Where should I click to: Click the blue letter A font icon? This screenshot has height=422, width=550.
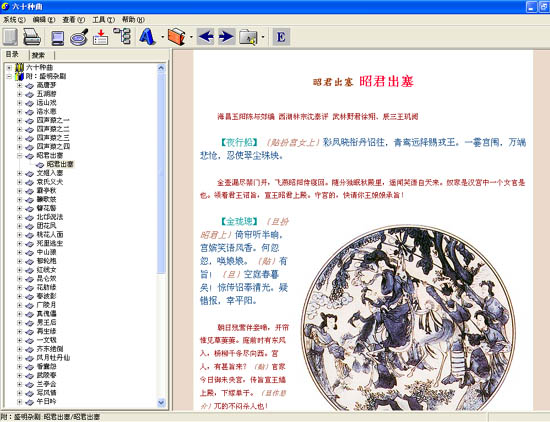coord(147,36)
